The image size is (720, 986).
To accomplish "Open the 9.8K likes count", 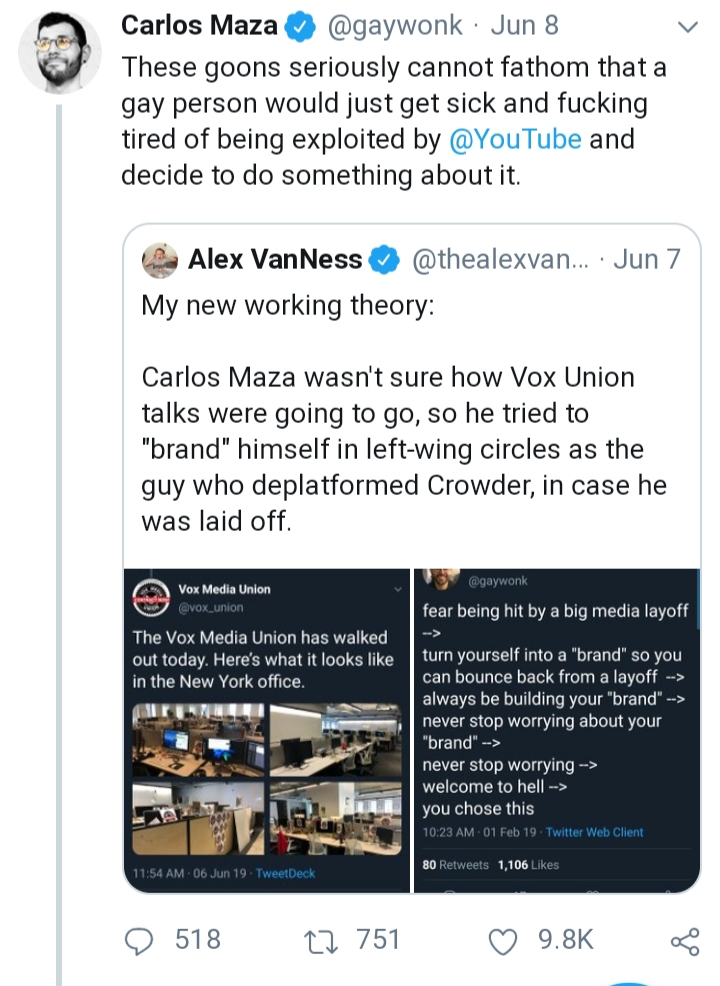I will (565, 940).
